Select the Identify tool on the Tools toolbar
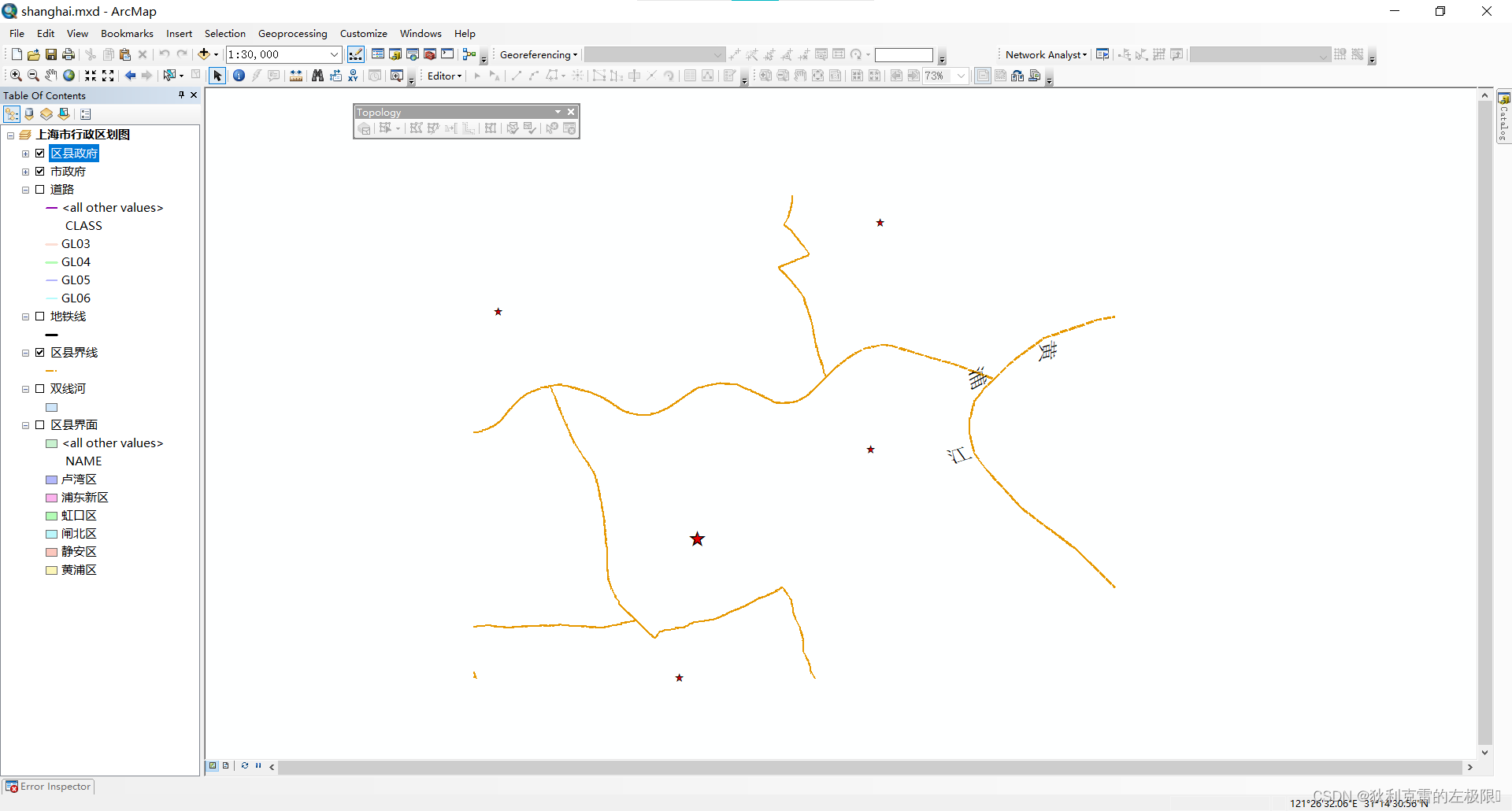 coord(239,76)
